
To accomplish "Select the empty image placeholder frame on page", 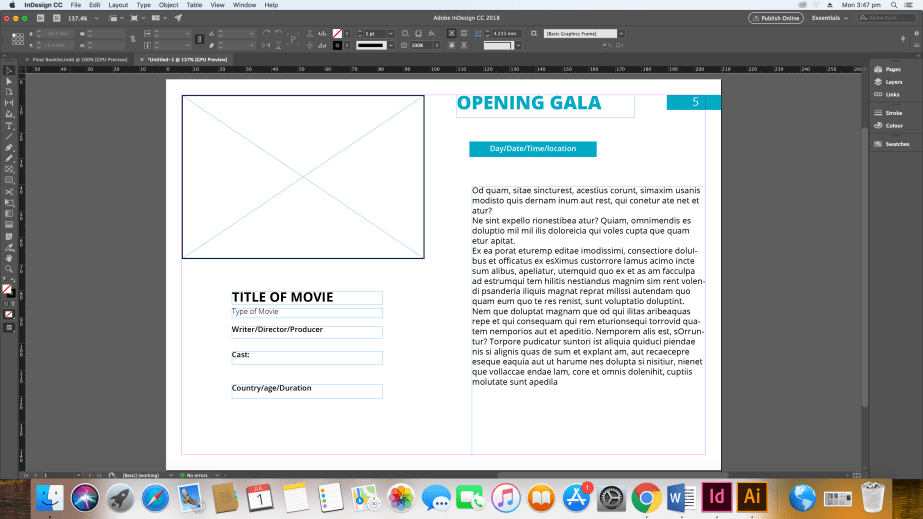I will (303, 177).
